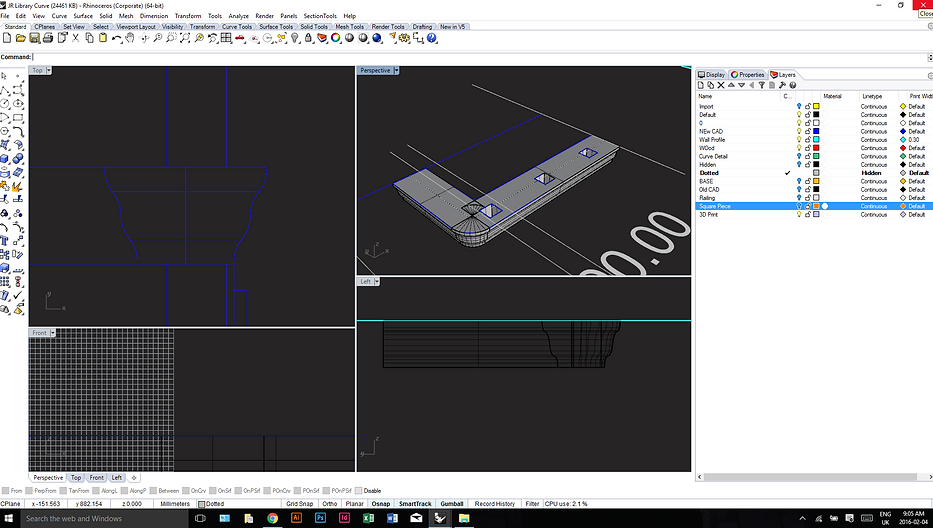Switch to the Properties panel tab
The image size is (933, 528).
(747, 75)
